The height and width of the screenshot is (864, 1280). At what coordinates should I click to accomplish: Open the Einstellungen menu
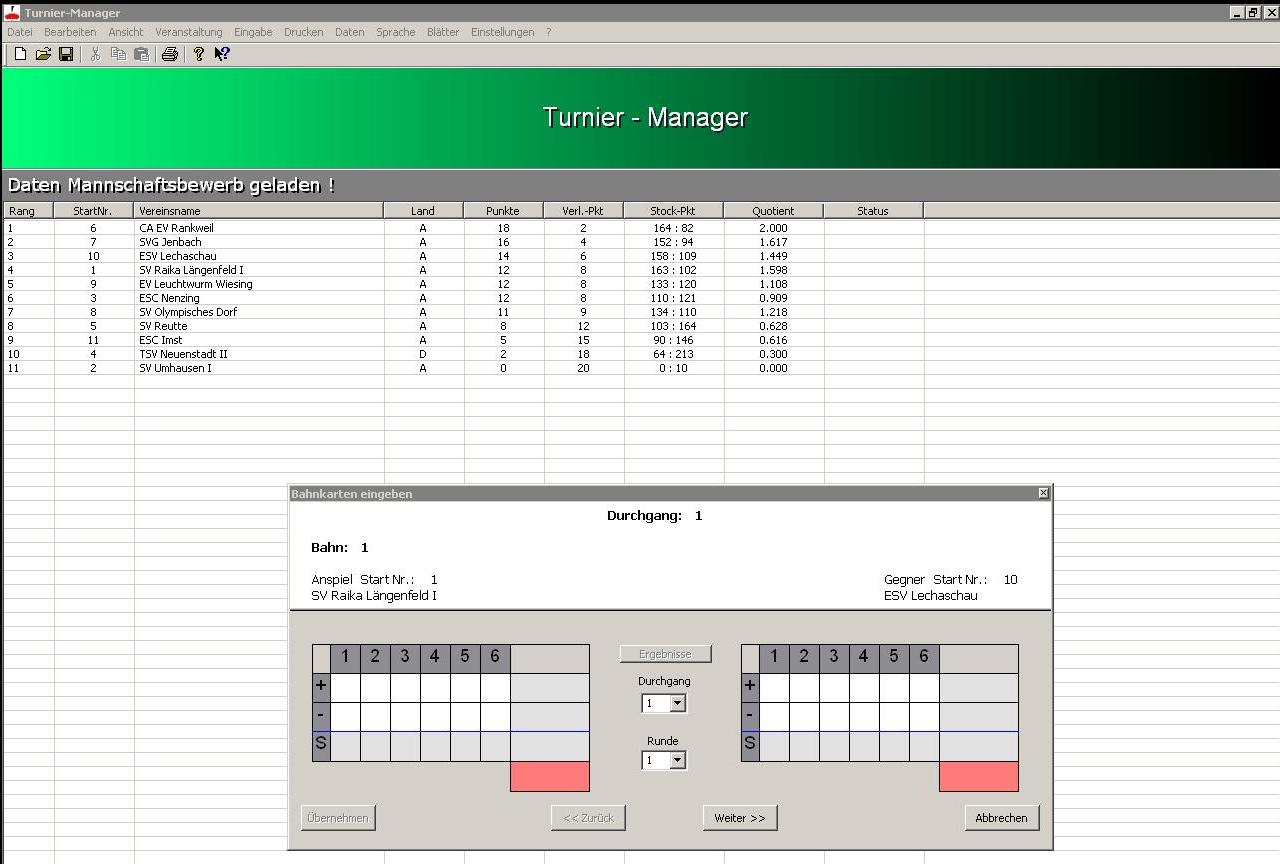coord(503,32)
